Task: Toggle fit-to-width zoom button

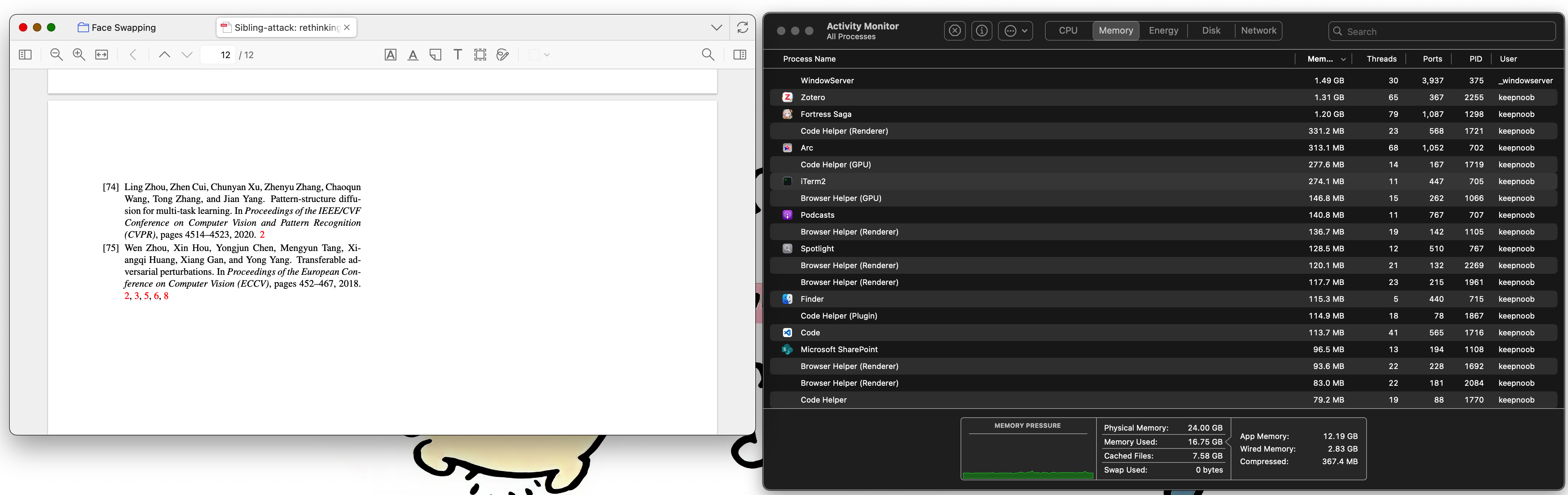Action: coord(102,55)
